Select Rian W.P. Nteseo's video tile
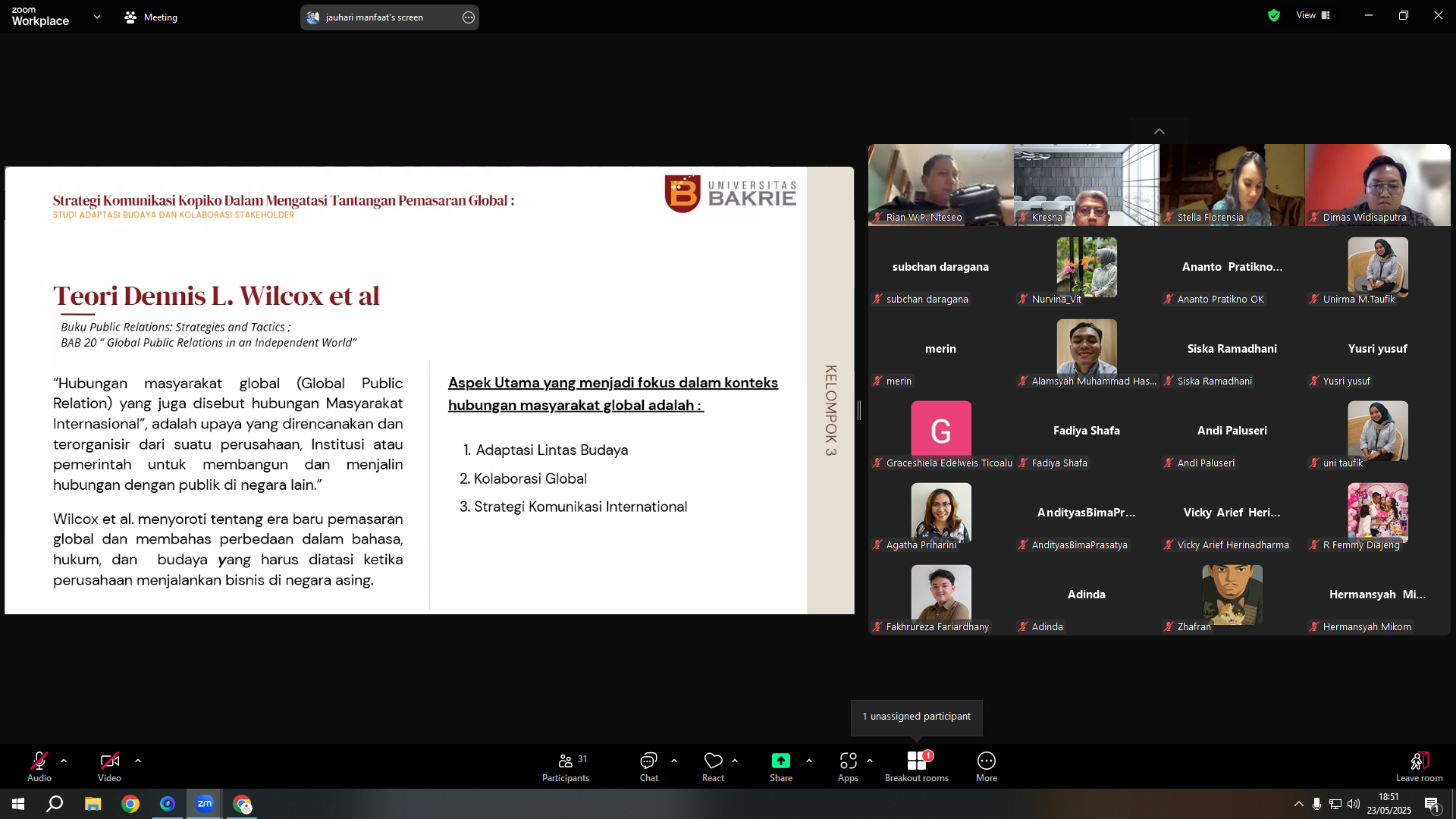 point(940,185)
